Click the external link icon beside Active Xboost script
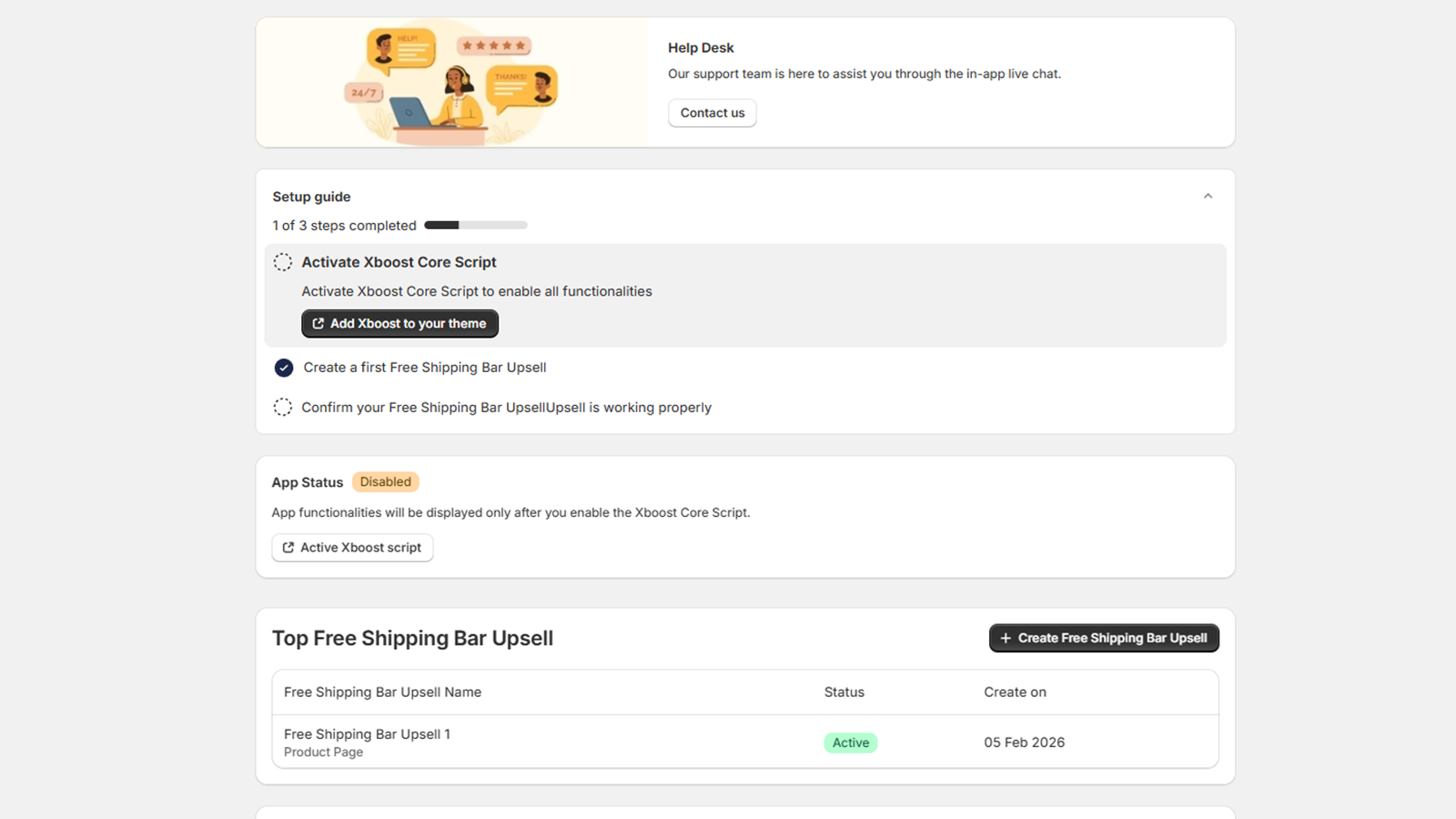1456x819 pixels. pyautogui.click(x=288, y=548)
